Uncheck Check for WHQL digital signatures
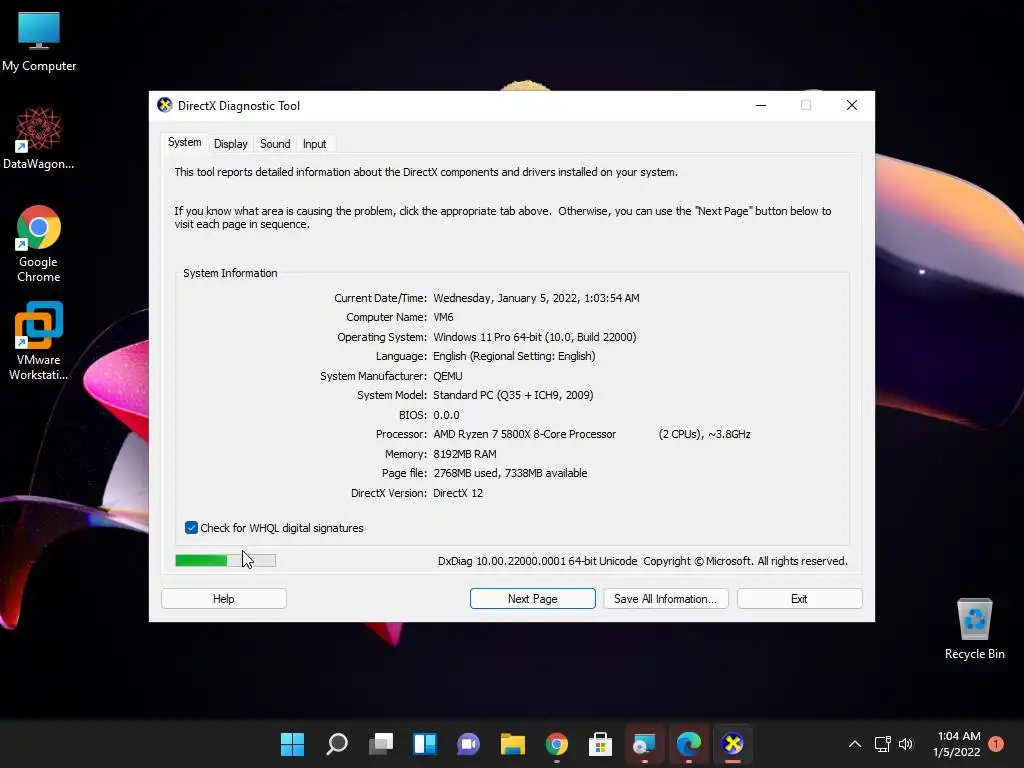The width and height of the screenshot is (1024, 768). point(191,528)
